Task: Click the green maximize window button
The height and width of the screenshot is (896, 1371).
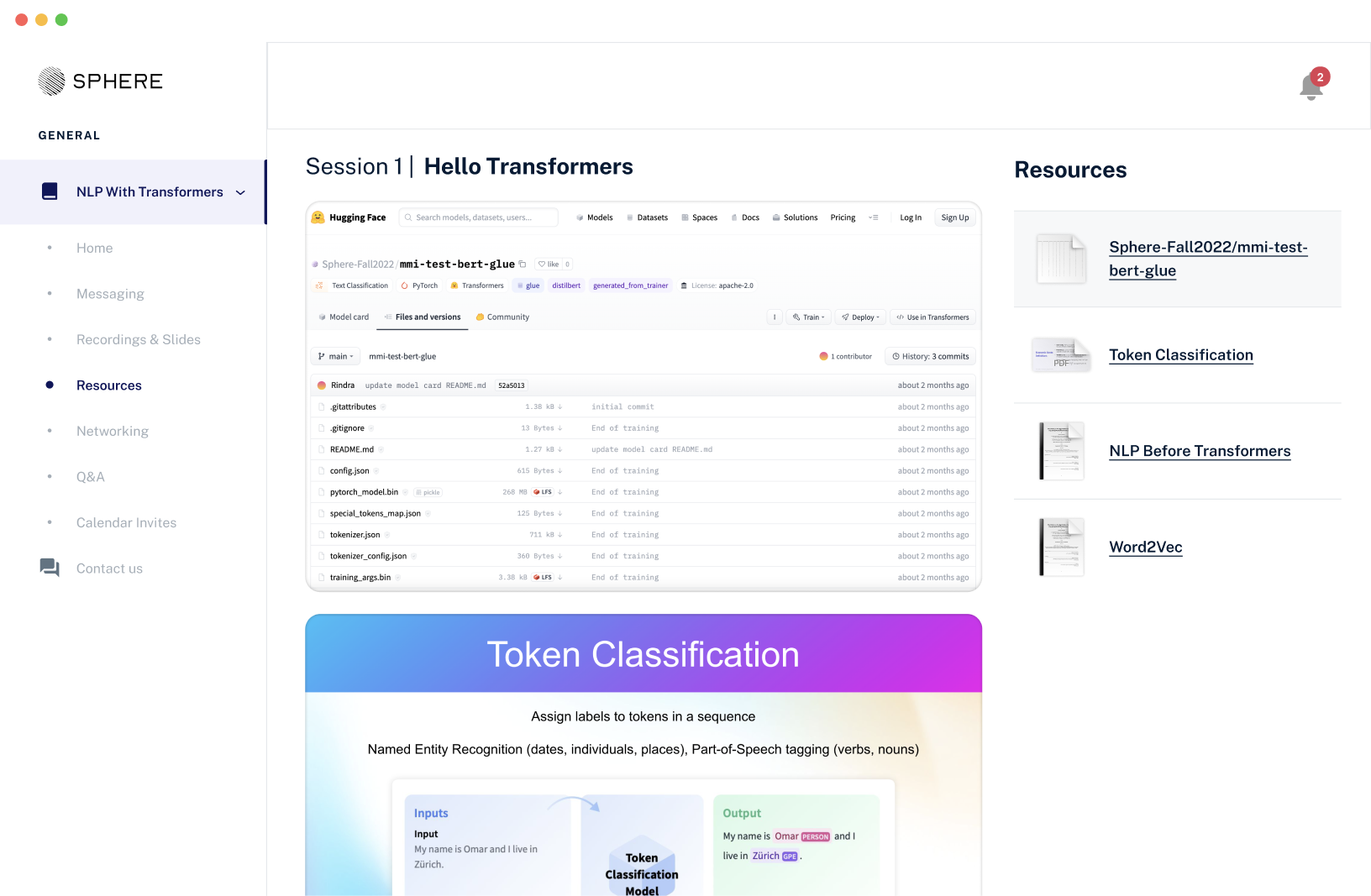Action: coord(61,19)
